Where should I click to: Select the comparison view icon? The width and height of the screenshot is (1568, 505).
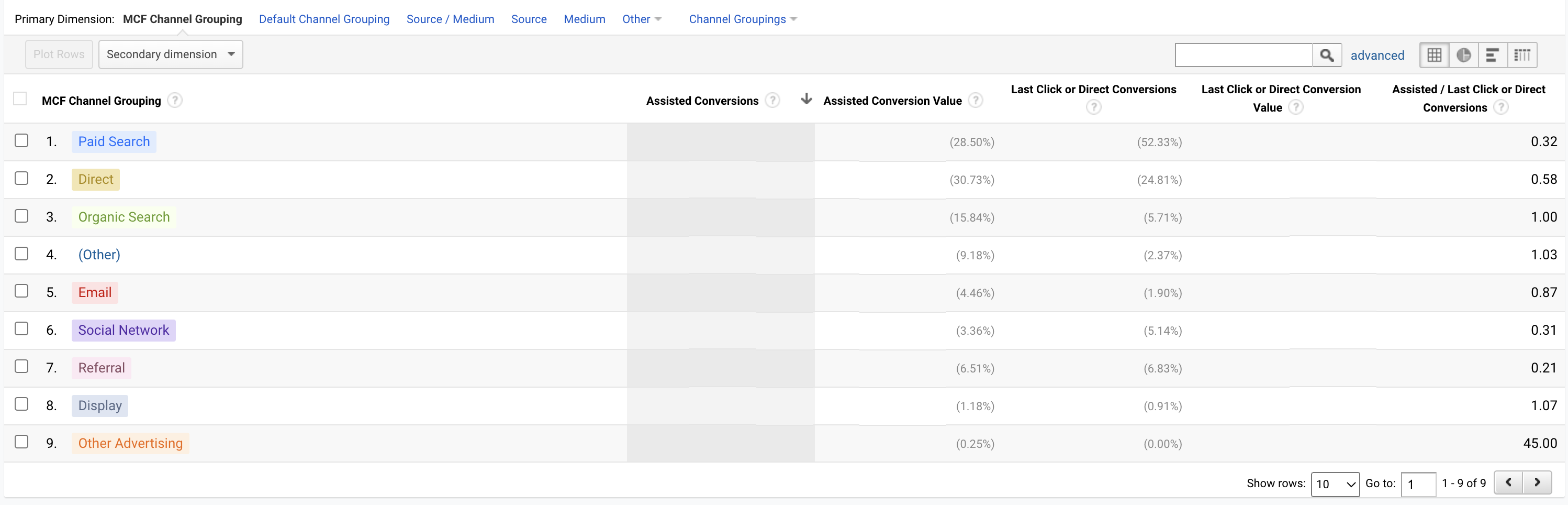pos(1522,56)
